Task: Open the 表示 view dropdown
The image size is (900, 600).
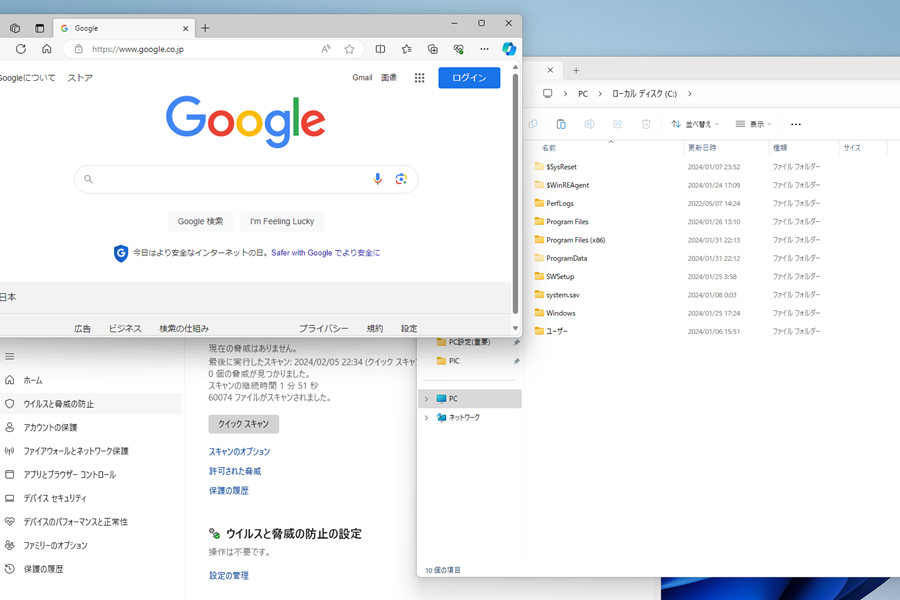Action: pos(755,124)
